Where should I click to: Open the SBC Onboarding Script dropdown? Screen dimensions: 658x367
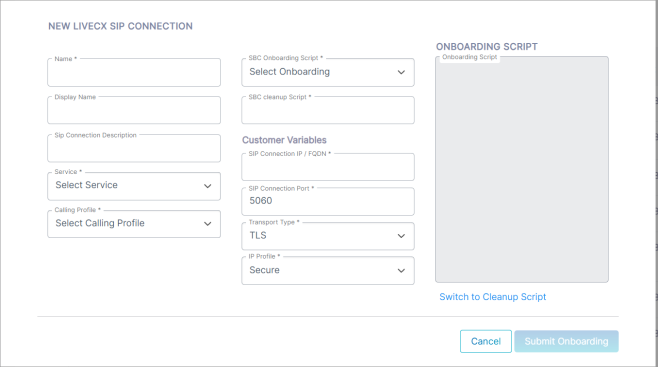328,73
